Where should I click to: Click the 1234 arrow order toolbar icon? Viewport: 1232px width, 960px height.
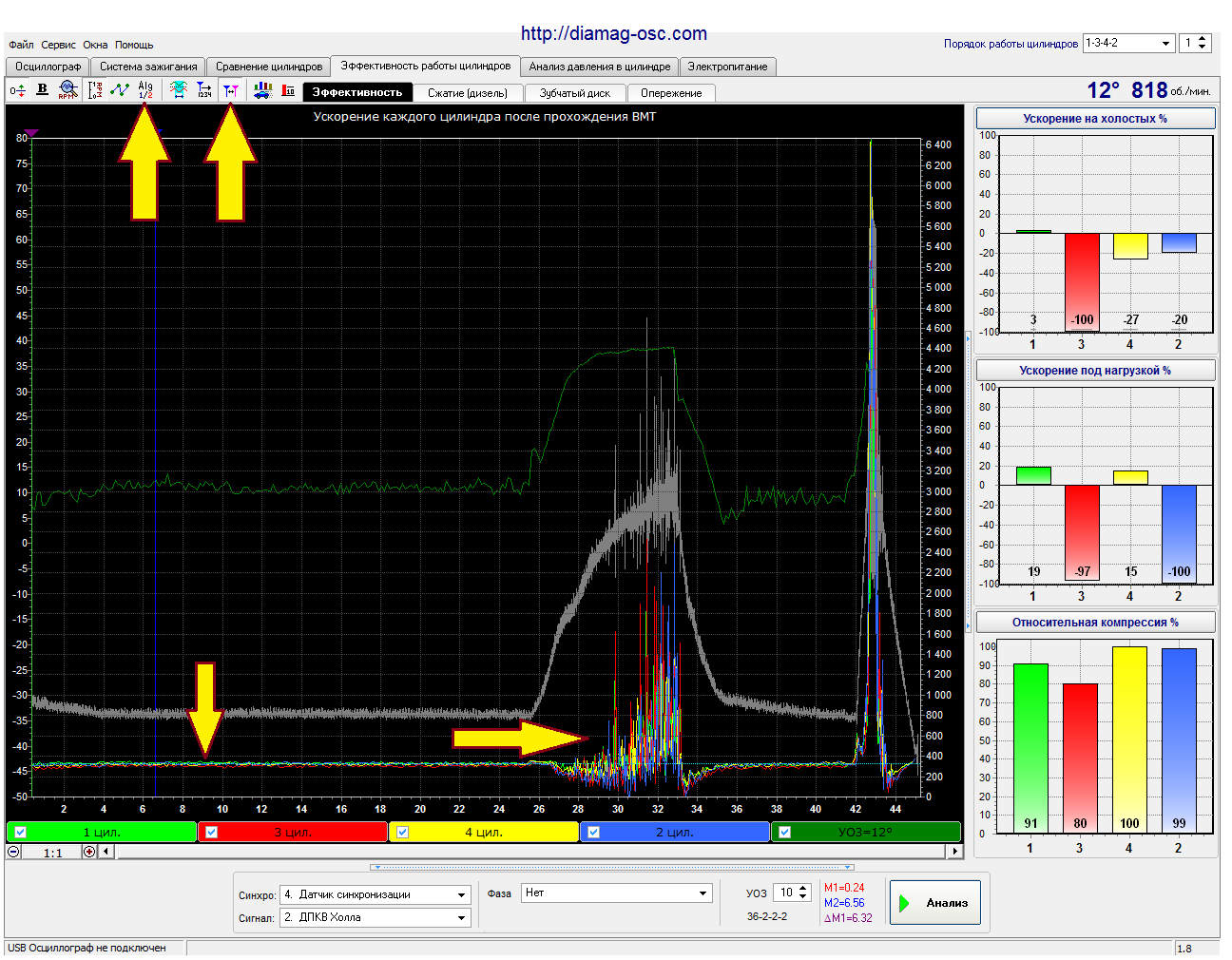(x=204, y=90)
